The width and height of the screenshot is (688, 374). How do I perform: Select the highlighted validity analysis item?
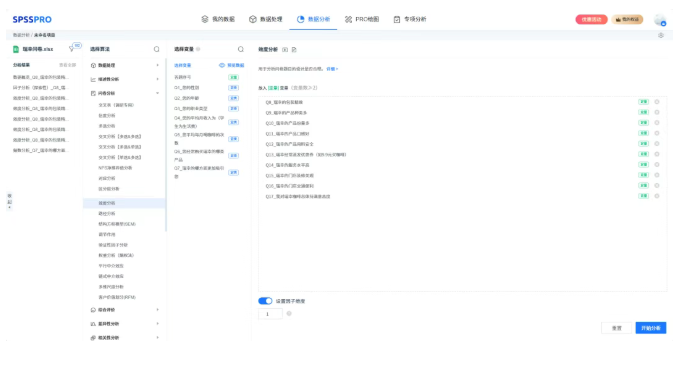(x=124, y=203)
